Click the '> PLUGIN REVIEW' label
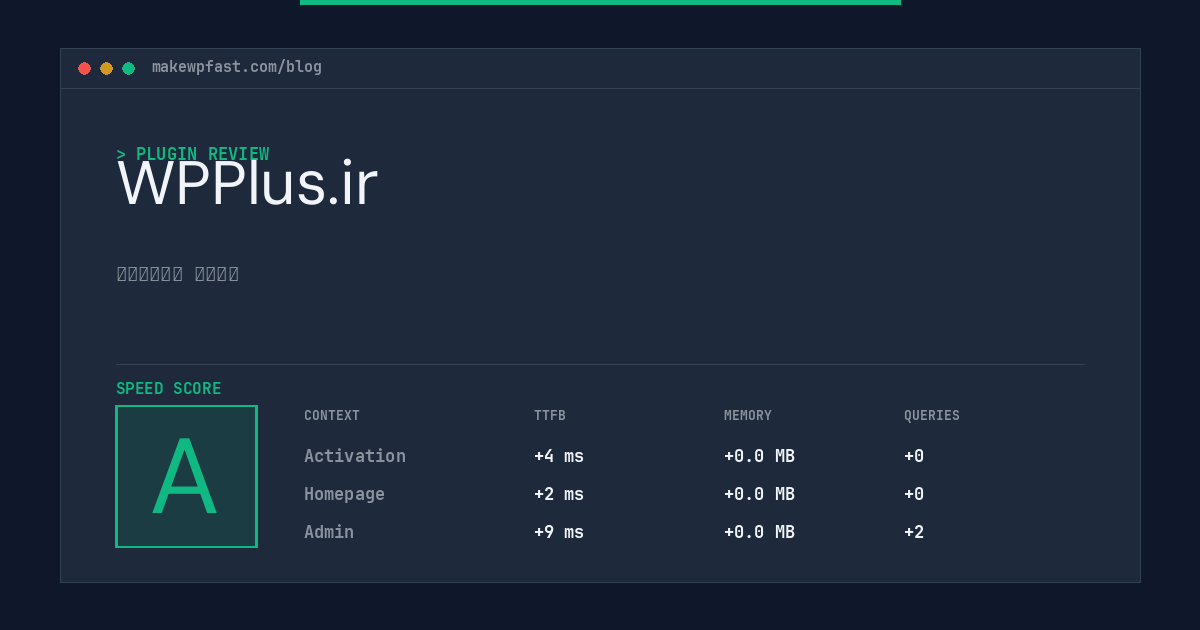The width and height of the screenshot is (1200, 630). (193, 154)
